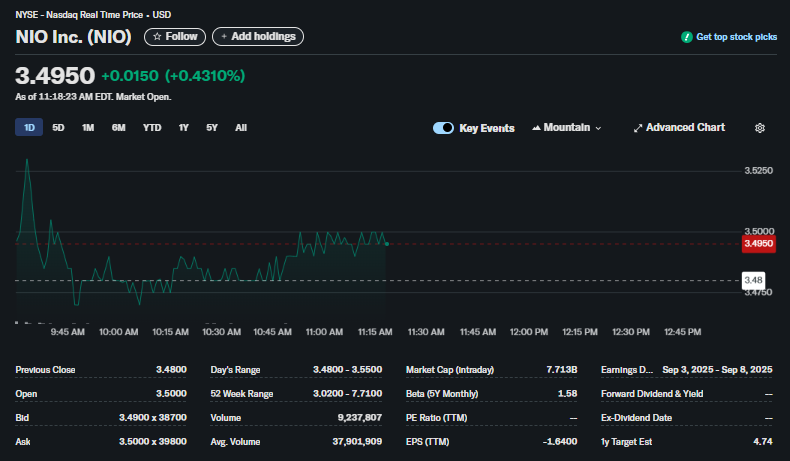The width and height of the screenshot is (790, 461).
Task: Toggle the Key Events switch
Action: click(443, 128)
